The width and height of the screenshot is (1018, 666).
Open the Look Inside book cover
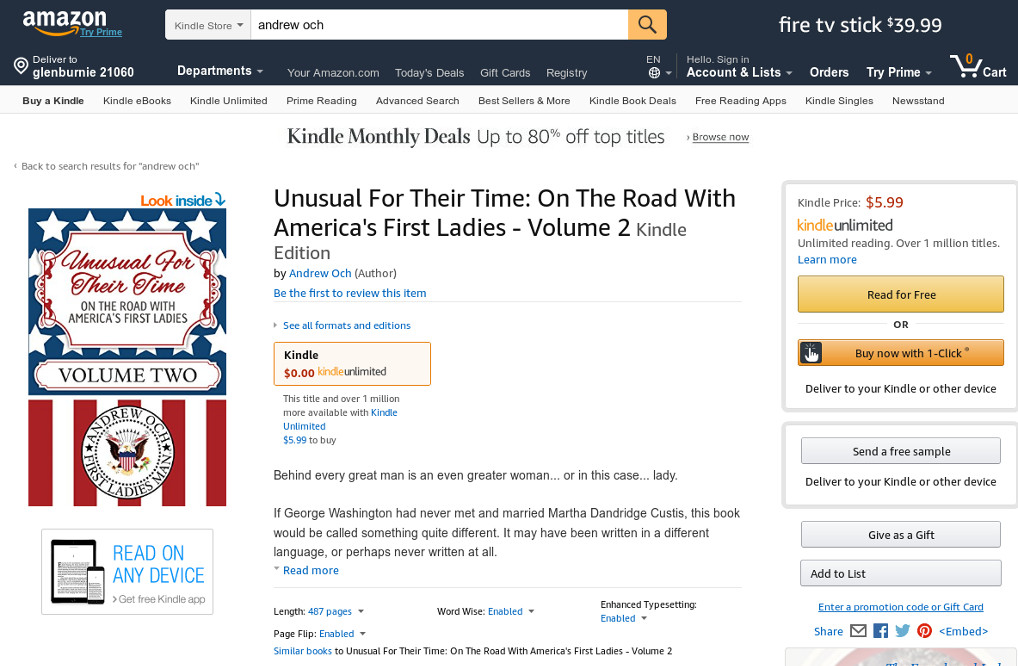click(127, 350)
